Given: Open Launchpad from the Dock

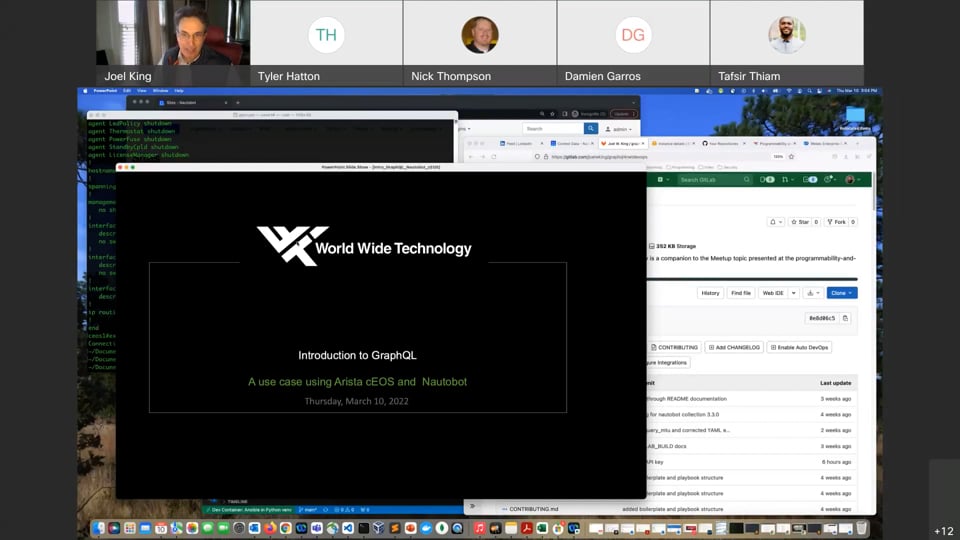Looking at the screenshot, I should (x=130, y=528).
